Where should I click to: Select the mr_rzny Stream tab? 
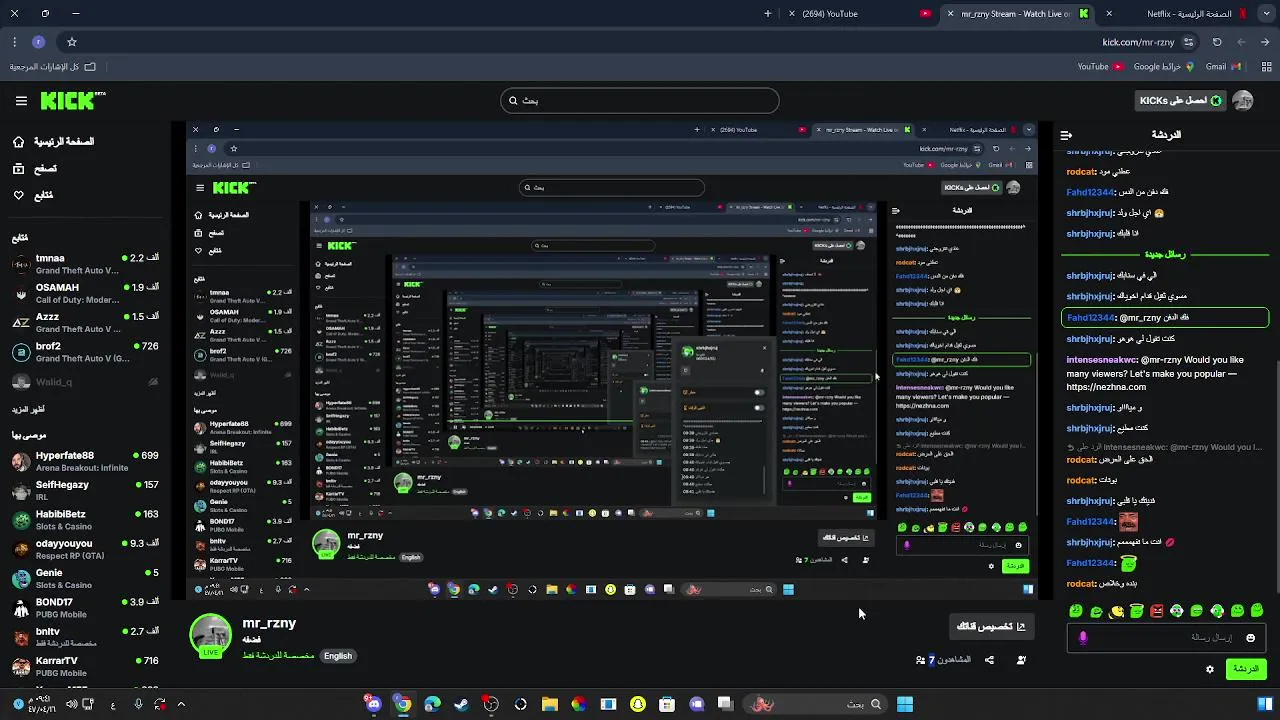tap(1015, 14)
